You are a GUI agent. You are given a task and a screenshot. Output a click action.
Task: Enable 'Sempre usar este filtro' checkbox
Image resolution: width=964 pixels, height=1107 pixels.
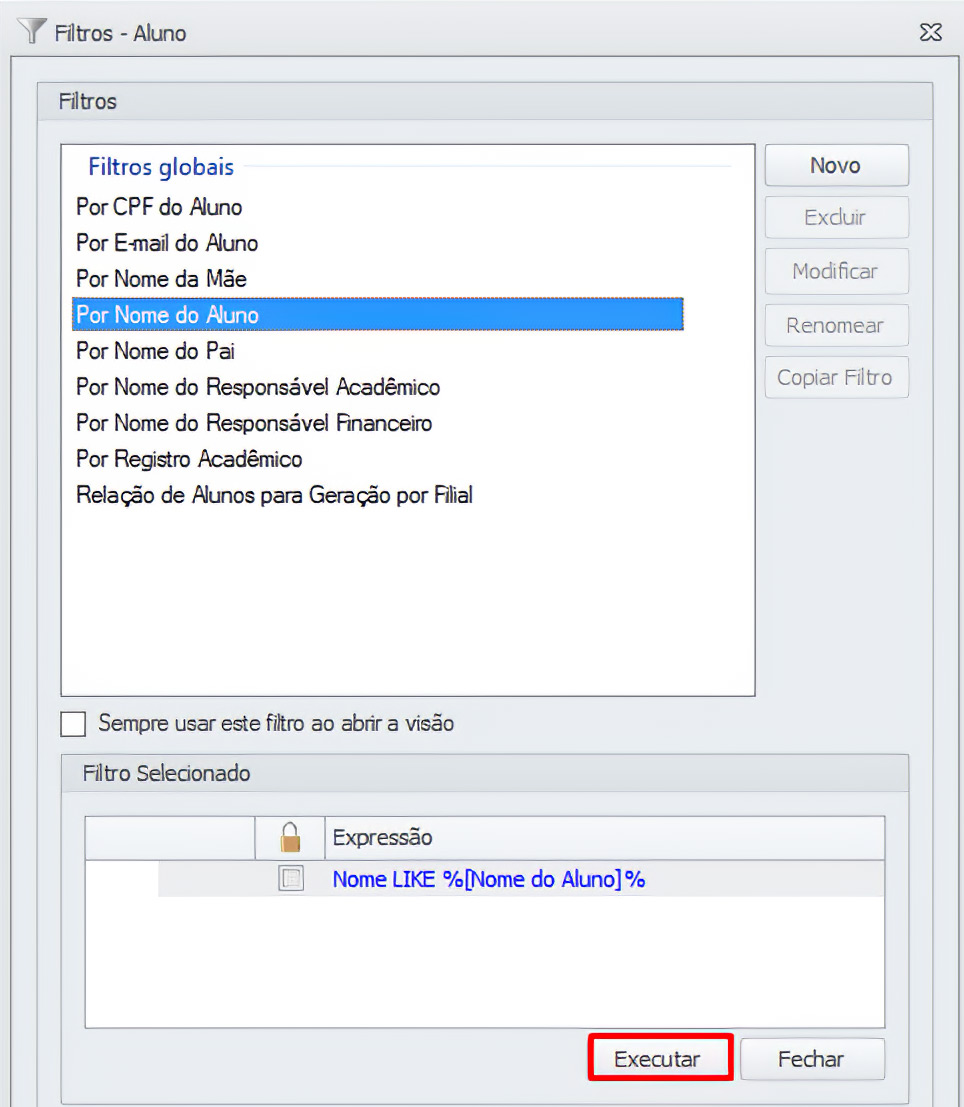74,723
